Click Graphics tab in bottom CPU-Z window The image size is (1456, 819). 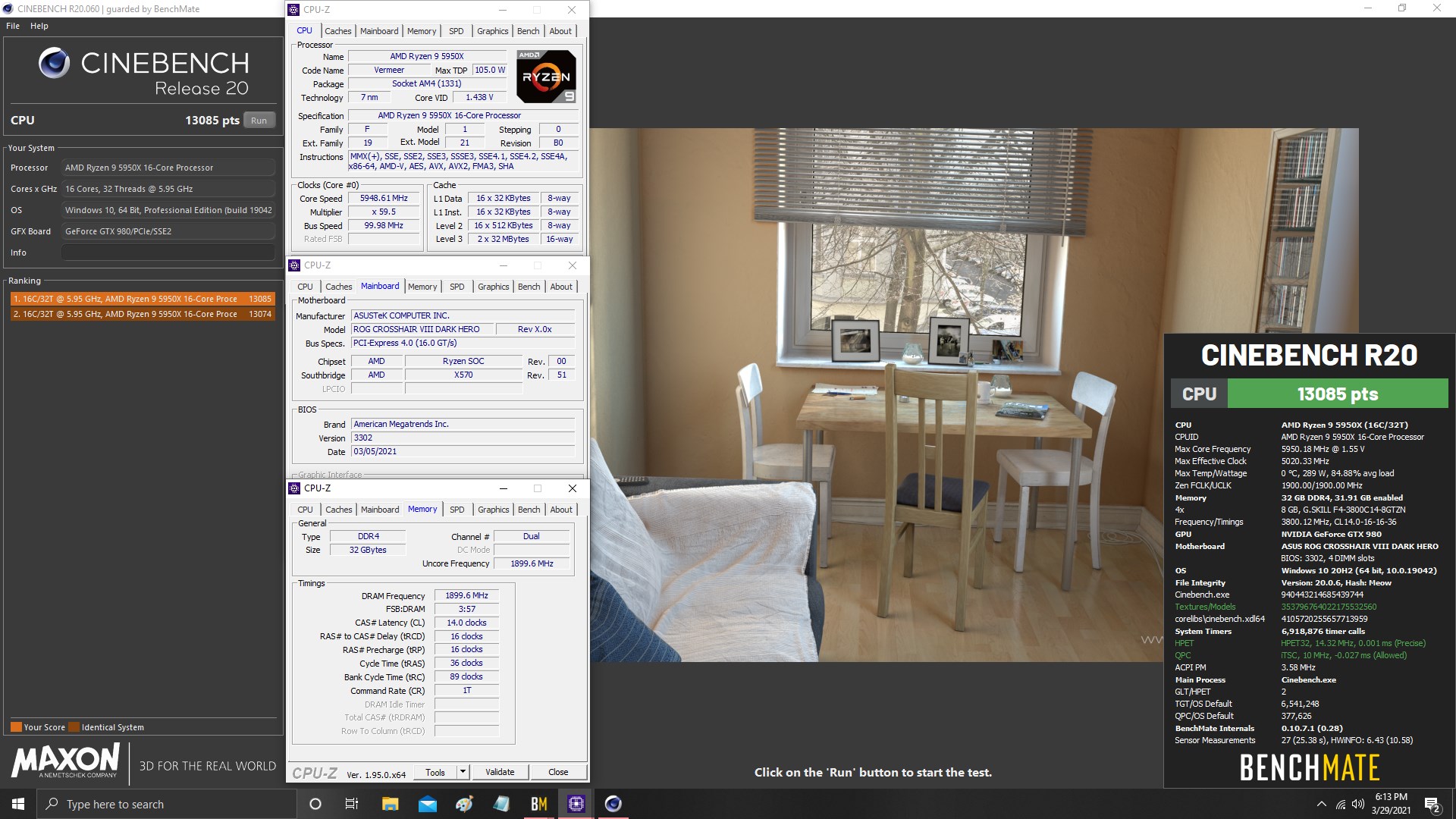pos(493,510)
